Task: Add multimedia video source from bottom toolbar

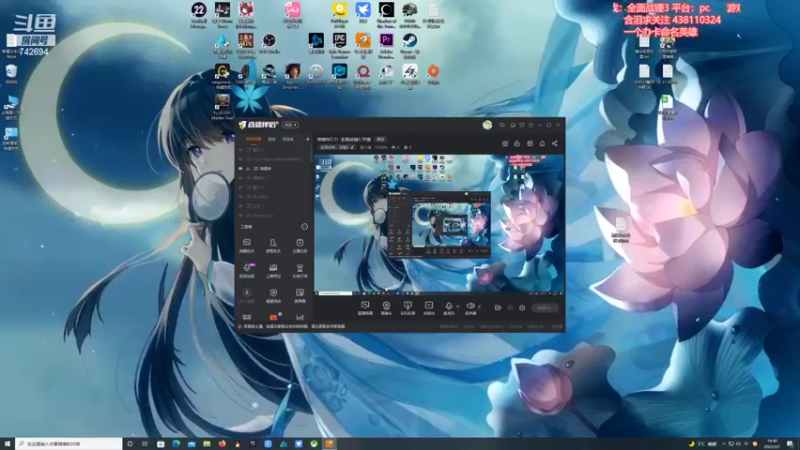Action: [429, 308]
